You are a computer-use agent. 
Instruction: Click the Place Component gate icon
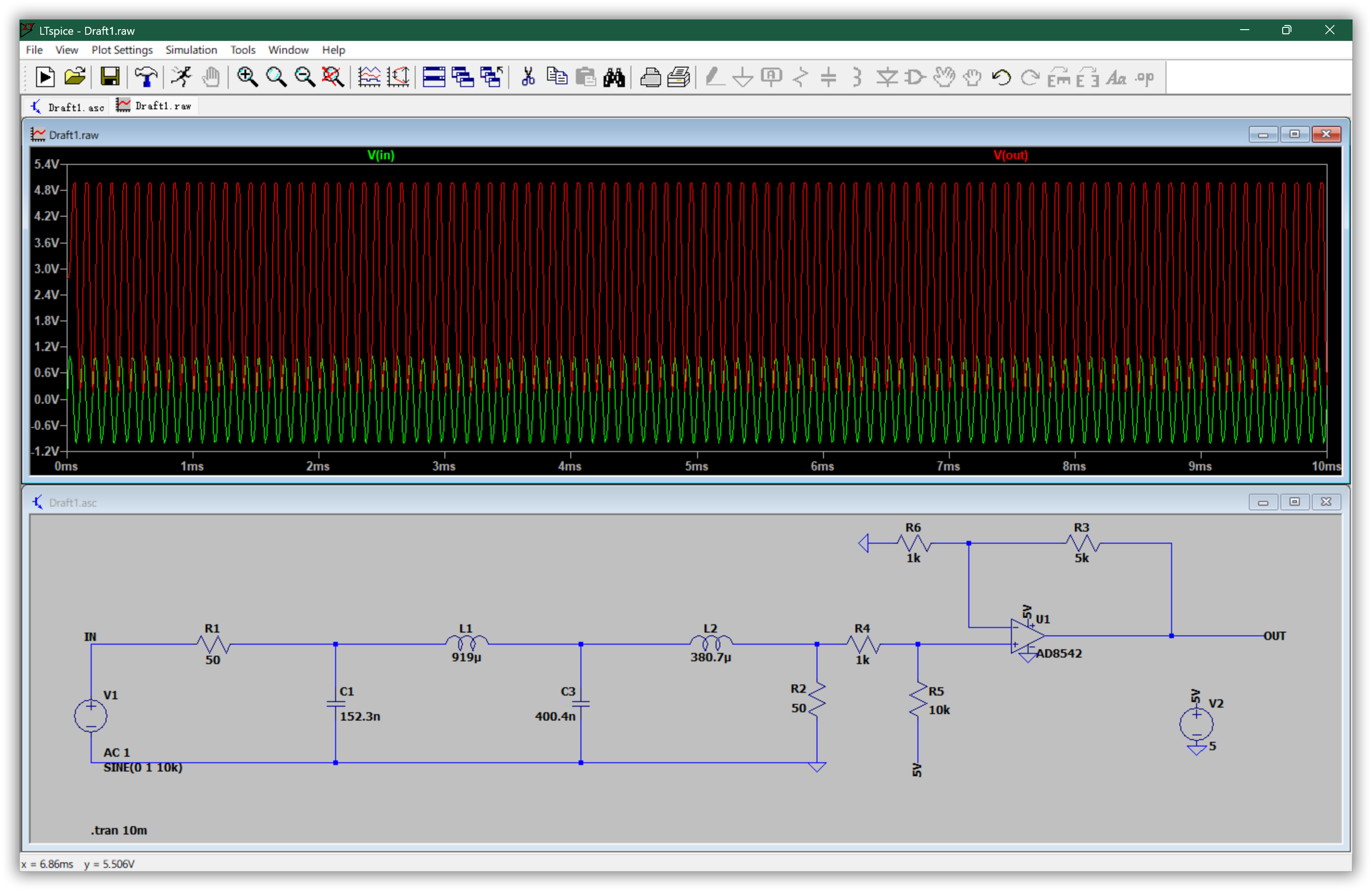(x=915, y=77)
